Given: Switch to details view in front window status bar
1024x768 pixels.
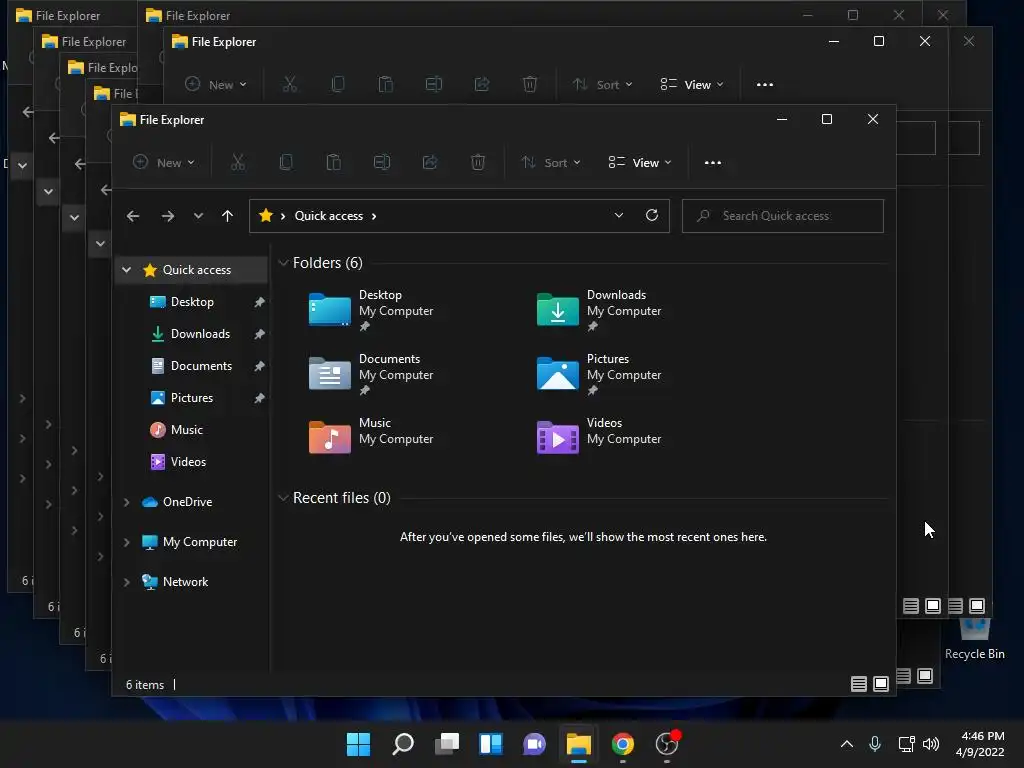Looking at the screenshot, I should [859, 684].
